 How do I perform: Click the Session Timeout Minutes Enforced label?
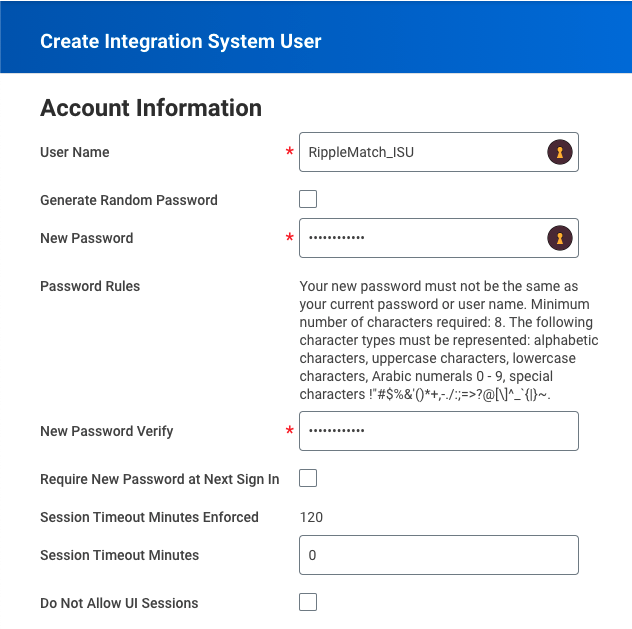[x=149, y=517]
